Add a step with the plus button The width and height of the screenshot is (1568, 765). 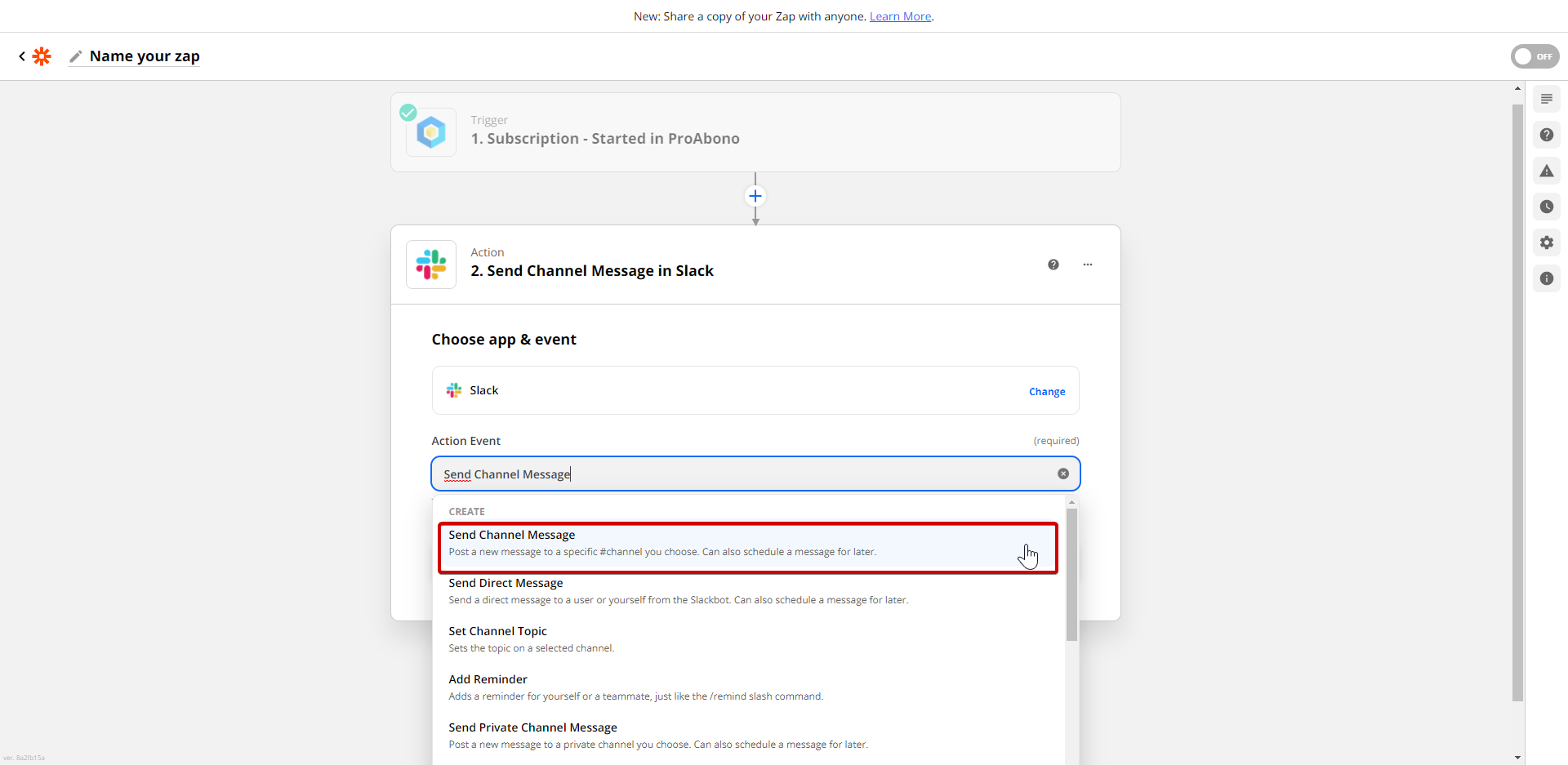755,196
